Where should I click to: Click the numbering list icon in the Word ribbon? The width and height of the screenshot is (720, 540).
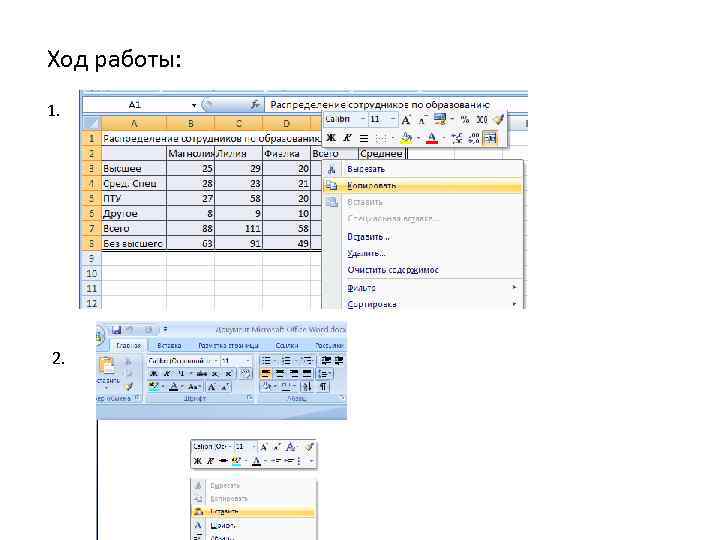[x=287, y=360]
